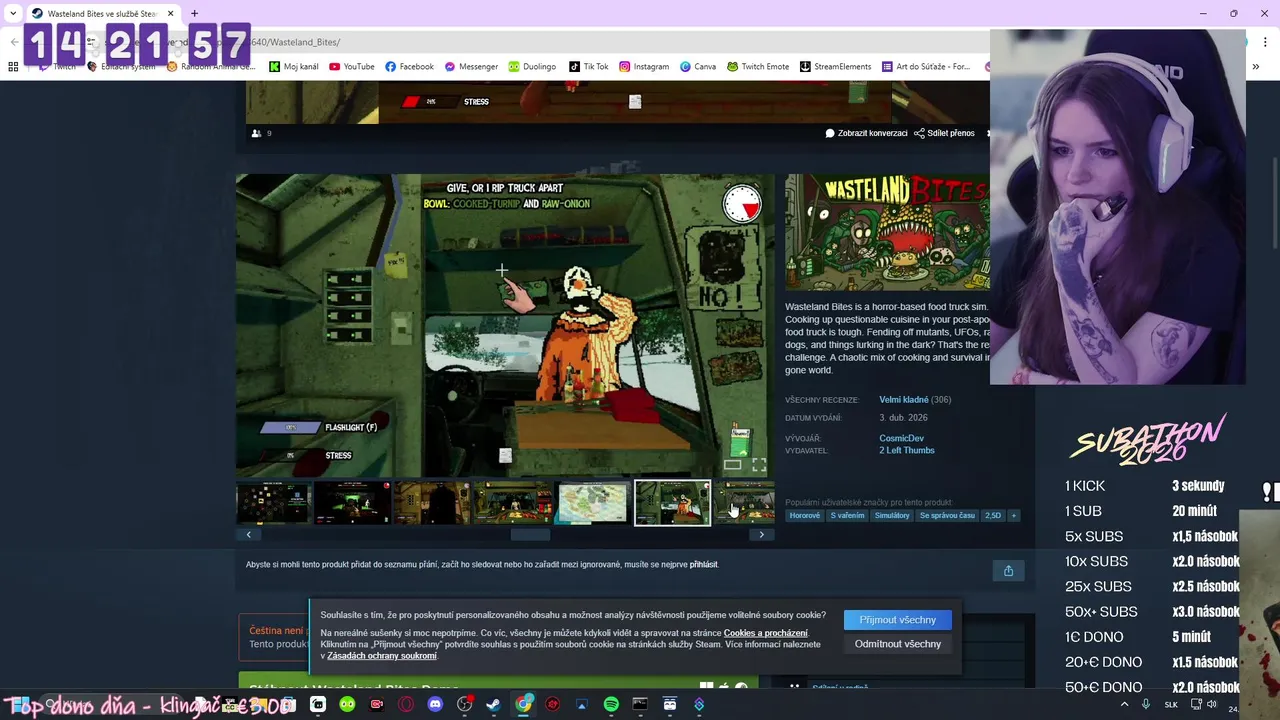Open the Twitch Emote bookmark

point(758,66)
